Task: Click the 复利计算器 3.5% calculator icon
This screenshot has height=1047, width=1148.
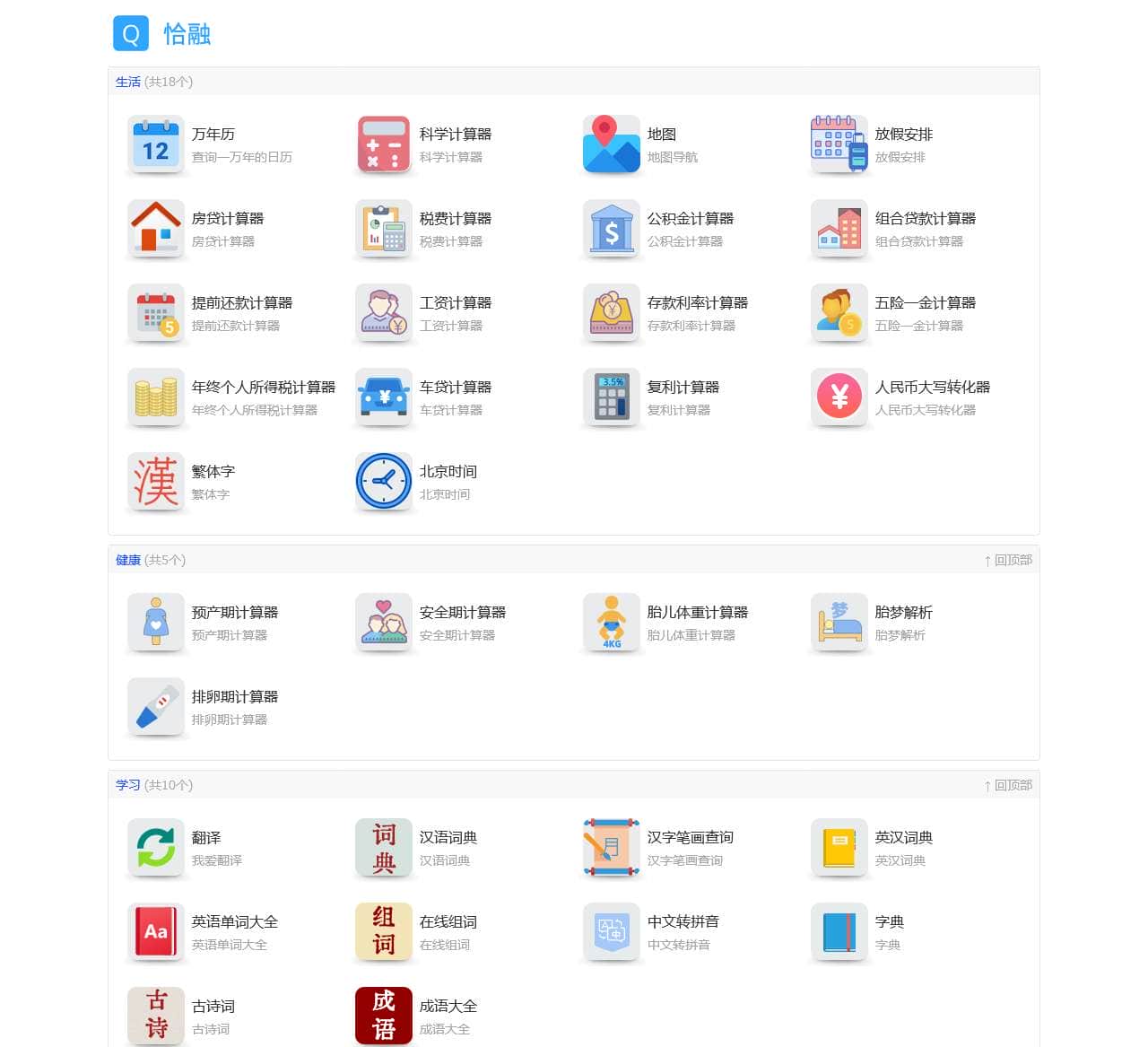Action: [612, 397]
